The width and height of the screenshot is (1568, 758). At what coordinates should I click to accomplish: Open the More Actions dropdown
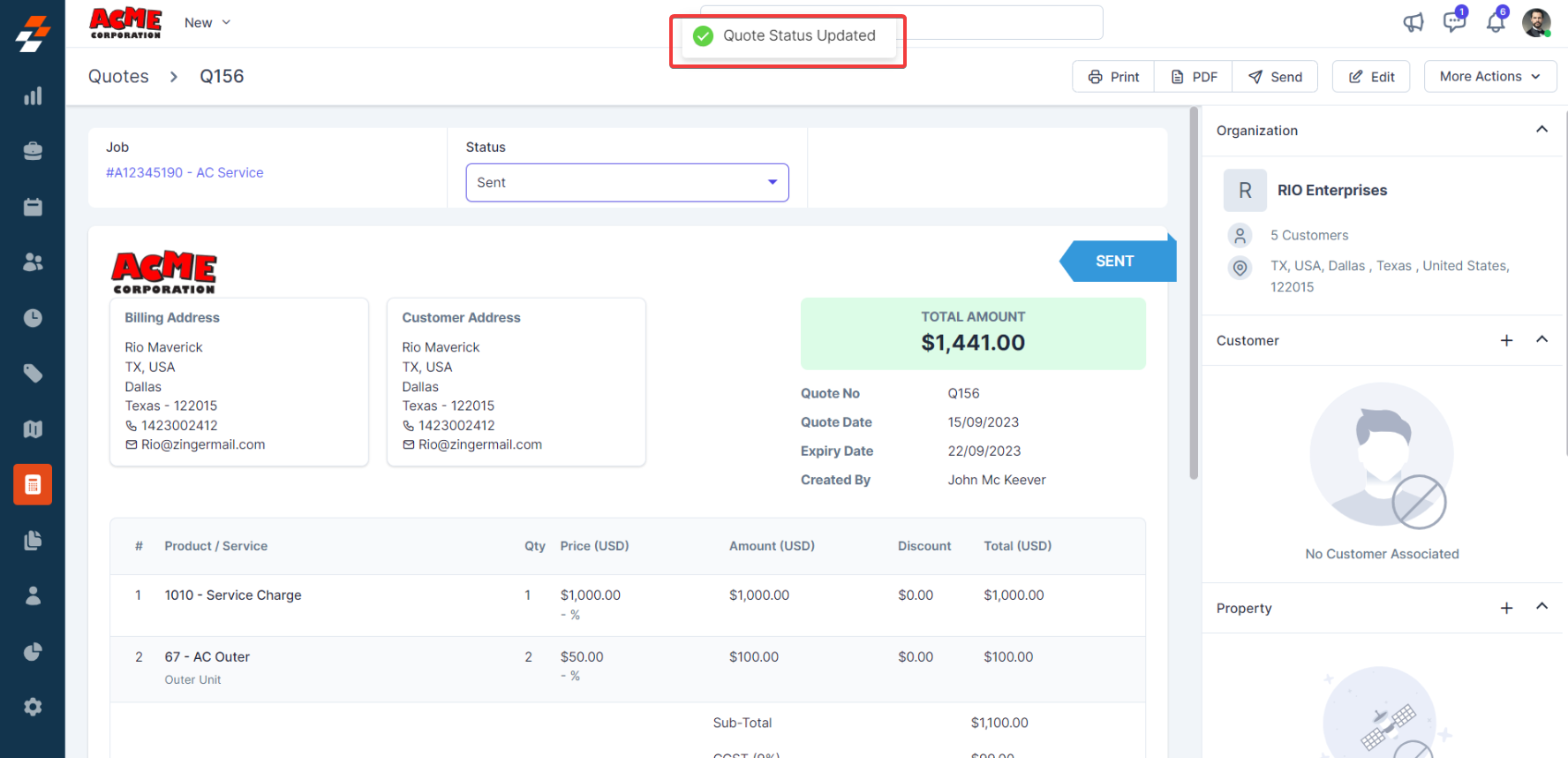[1489, 77]
